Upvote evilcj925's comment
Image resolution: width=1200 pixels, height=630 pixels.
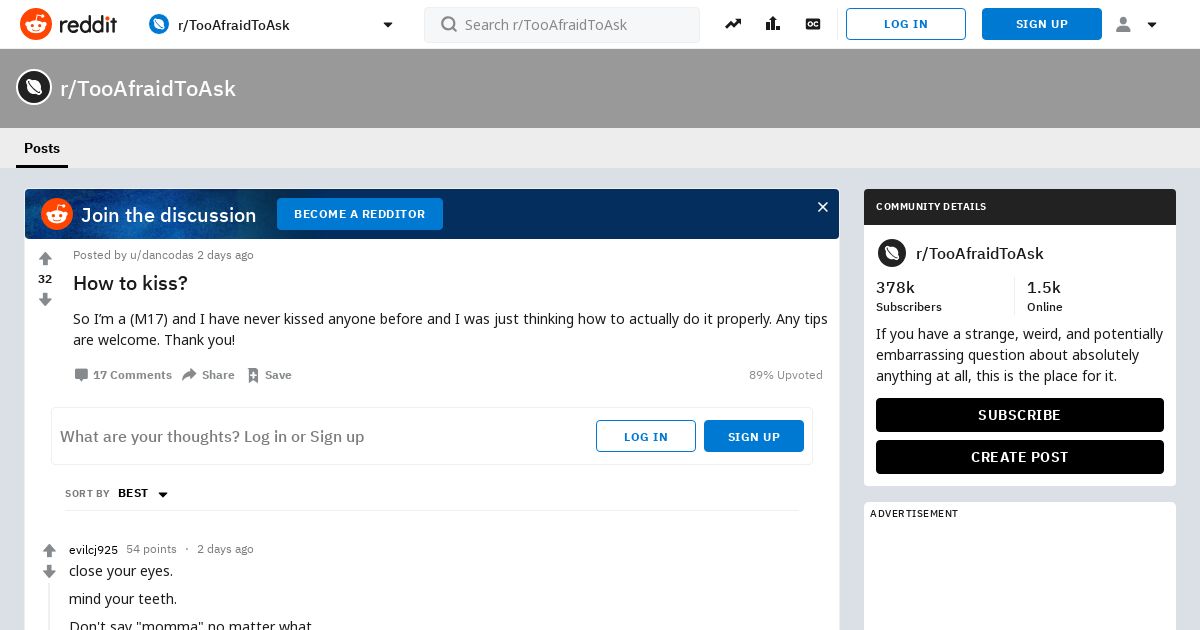pos(49,551)
